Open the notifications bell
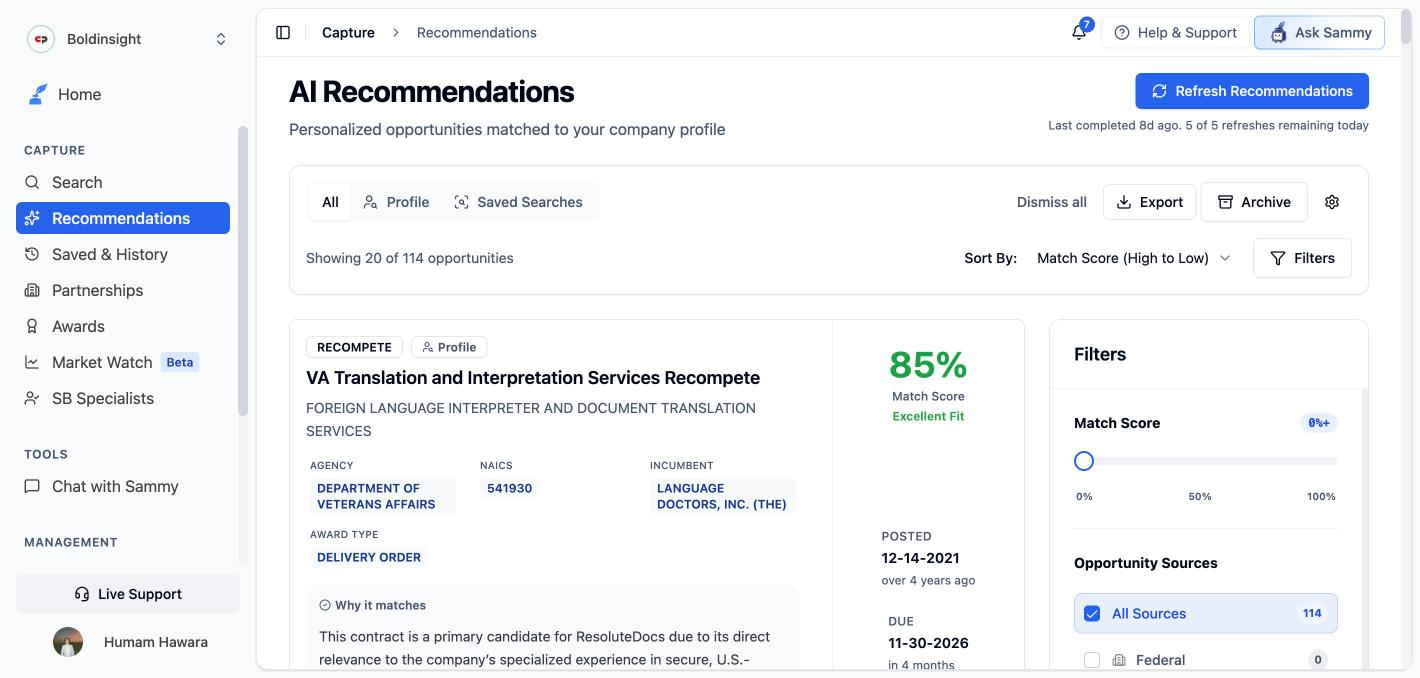Screen dimensions: 1420x678 pyautogui.click(x=1079, y=33)
